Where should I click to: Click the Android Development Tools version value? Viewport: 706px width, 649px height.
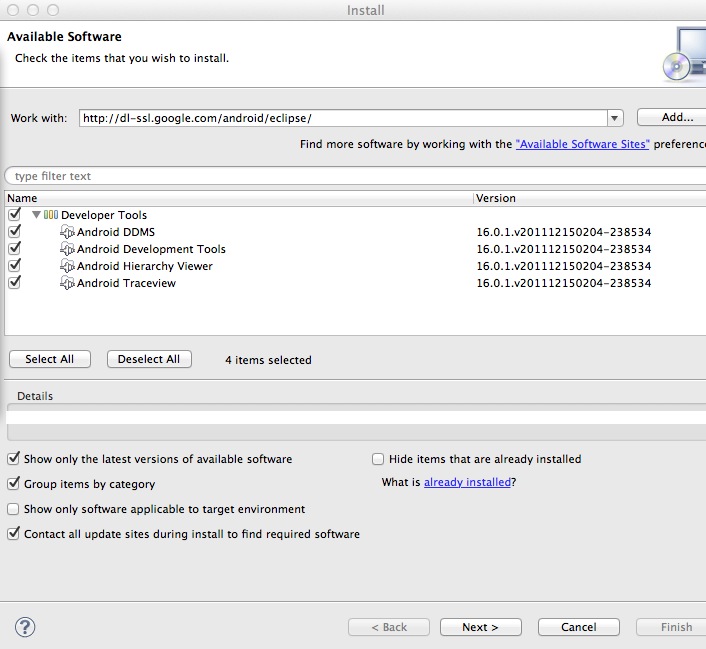point(564,249)
